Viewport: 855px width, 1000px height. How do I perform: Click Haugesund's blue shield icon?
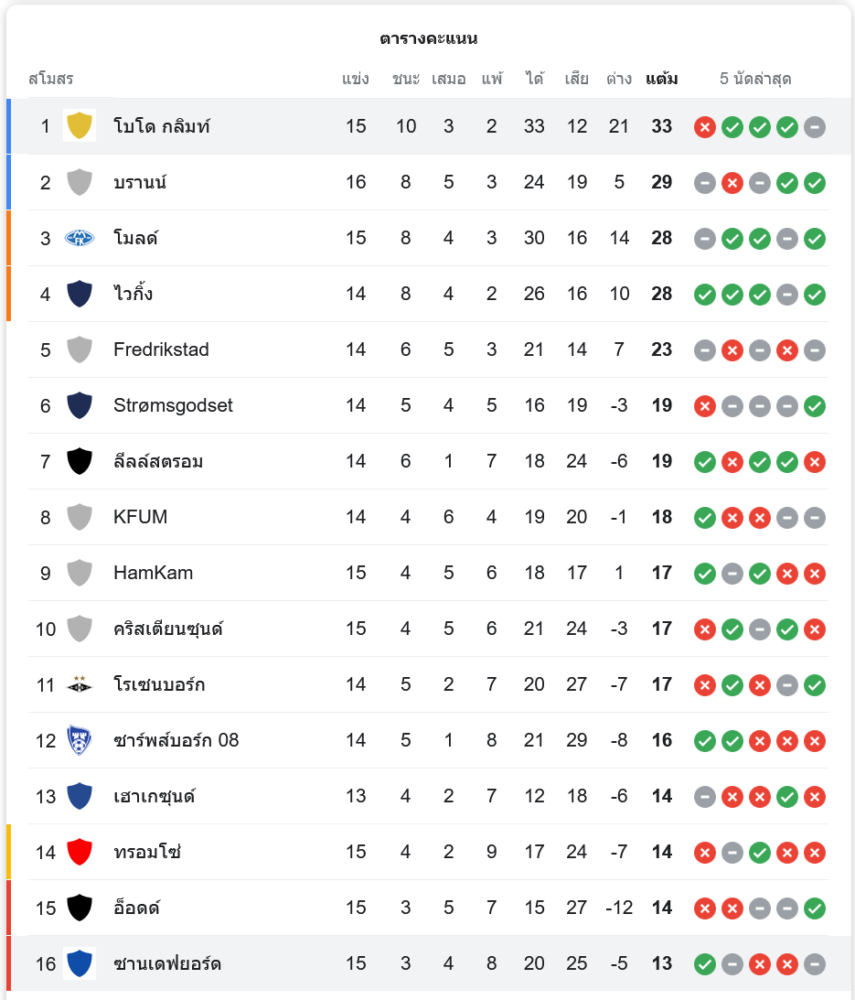(x=79, y=796)
